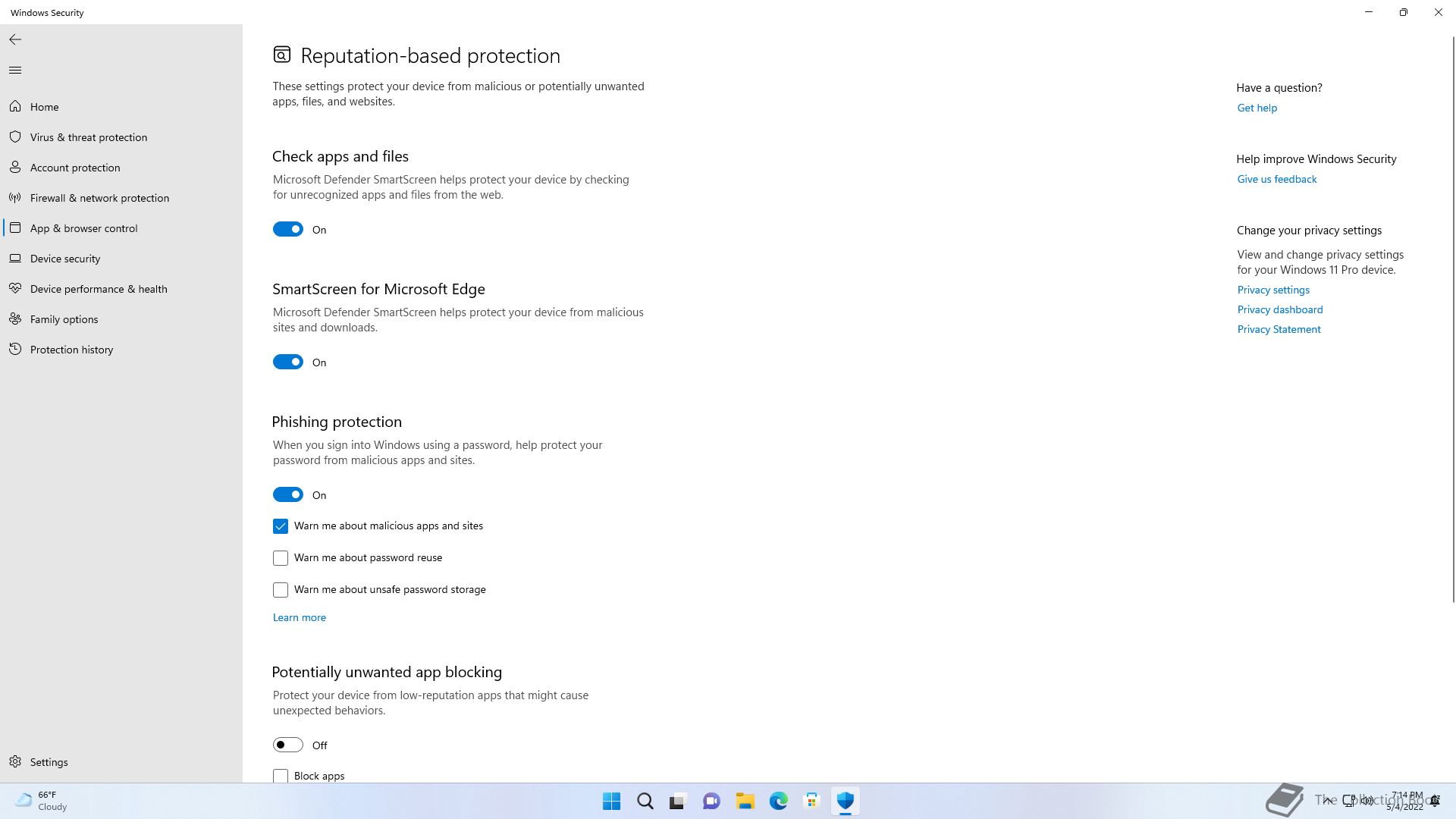Check Warn me about unsafe password storage
The width and height of the screenshot is (1456, 819).
tap(281, 590)
